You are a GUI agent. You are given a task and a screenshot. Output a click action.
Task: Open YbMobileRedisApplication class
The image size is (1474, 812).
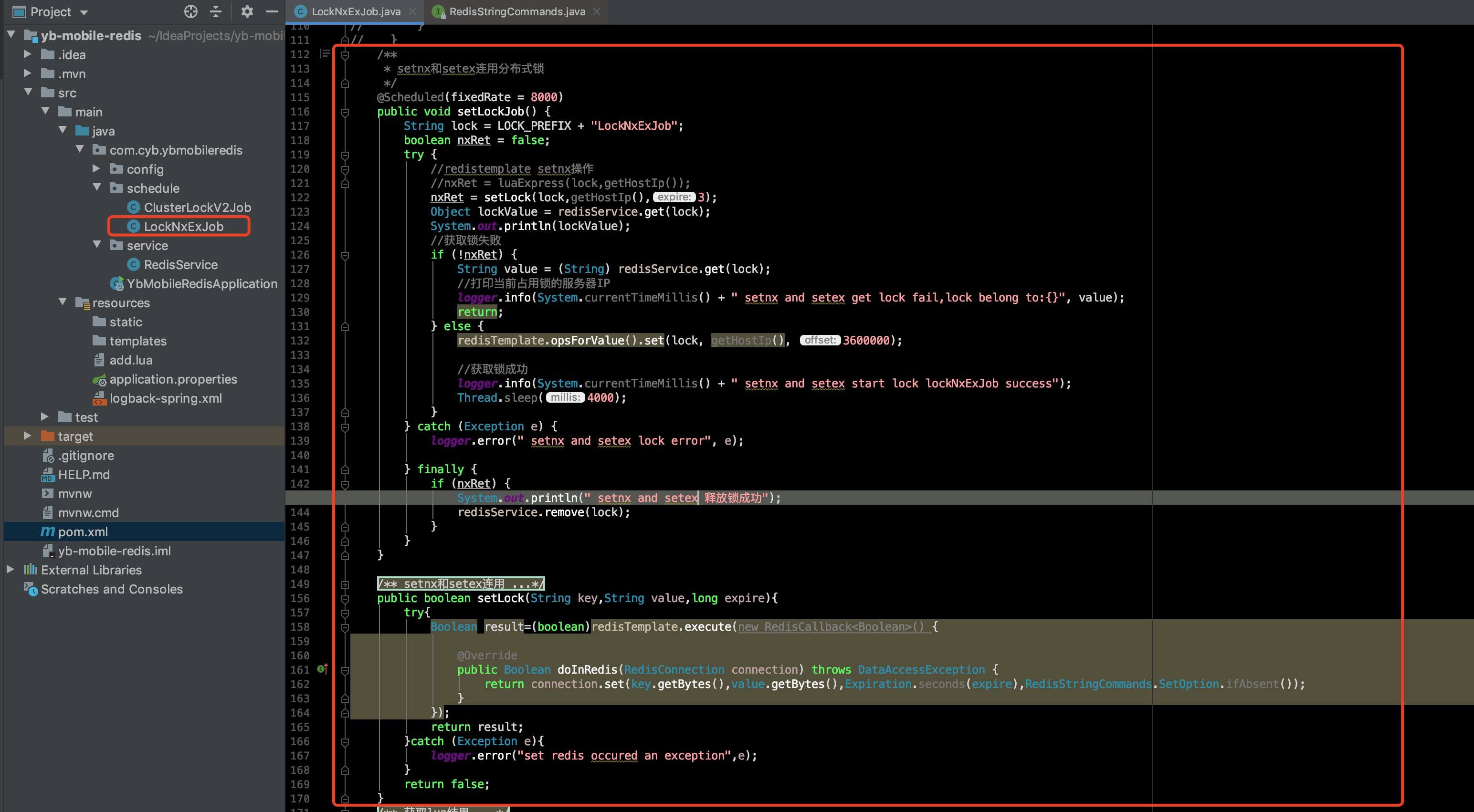[x=201, y=284]
